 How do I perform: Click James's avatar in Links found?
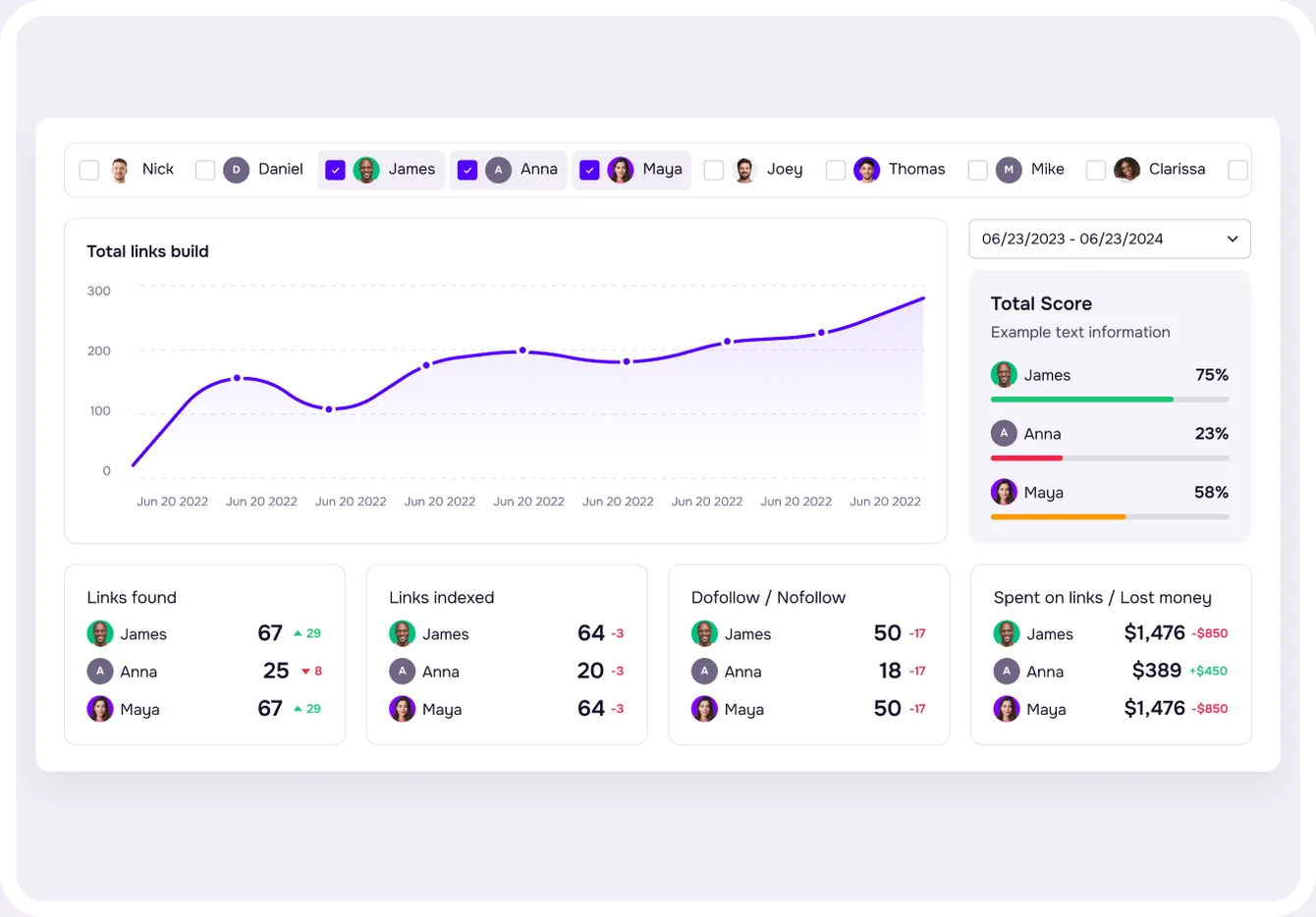[100, 633]
